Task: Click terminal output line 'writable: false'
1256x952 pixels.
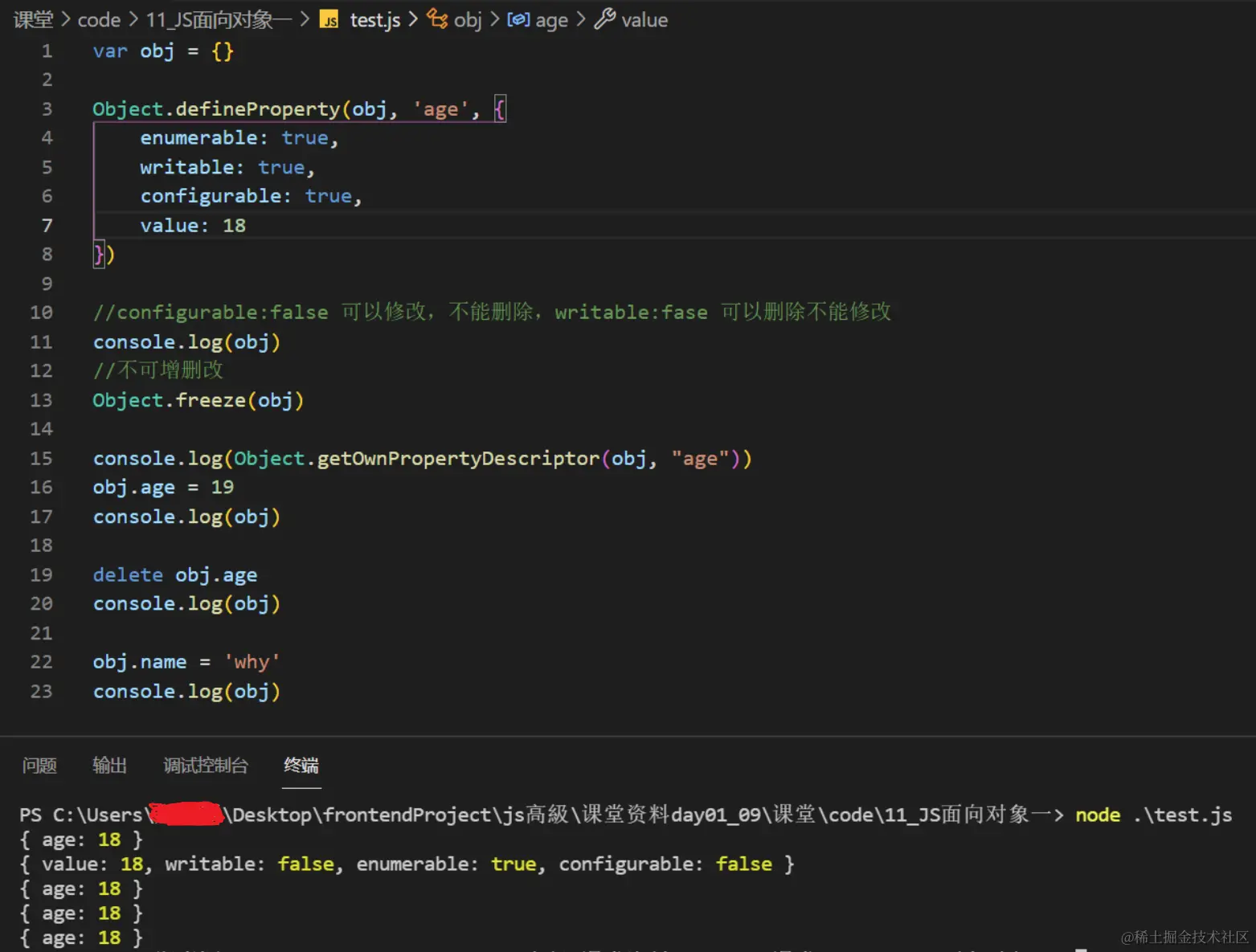Action: (250, 864)
